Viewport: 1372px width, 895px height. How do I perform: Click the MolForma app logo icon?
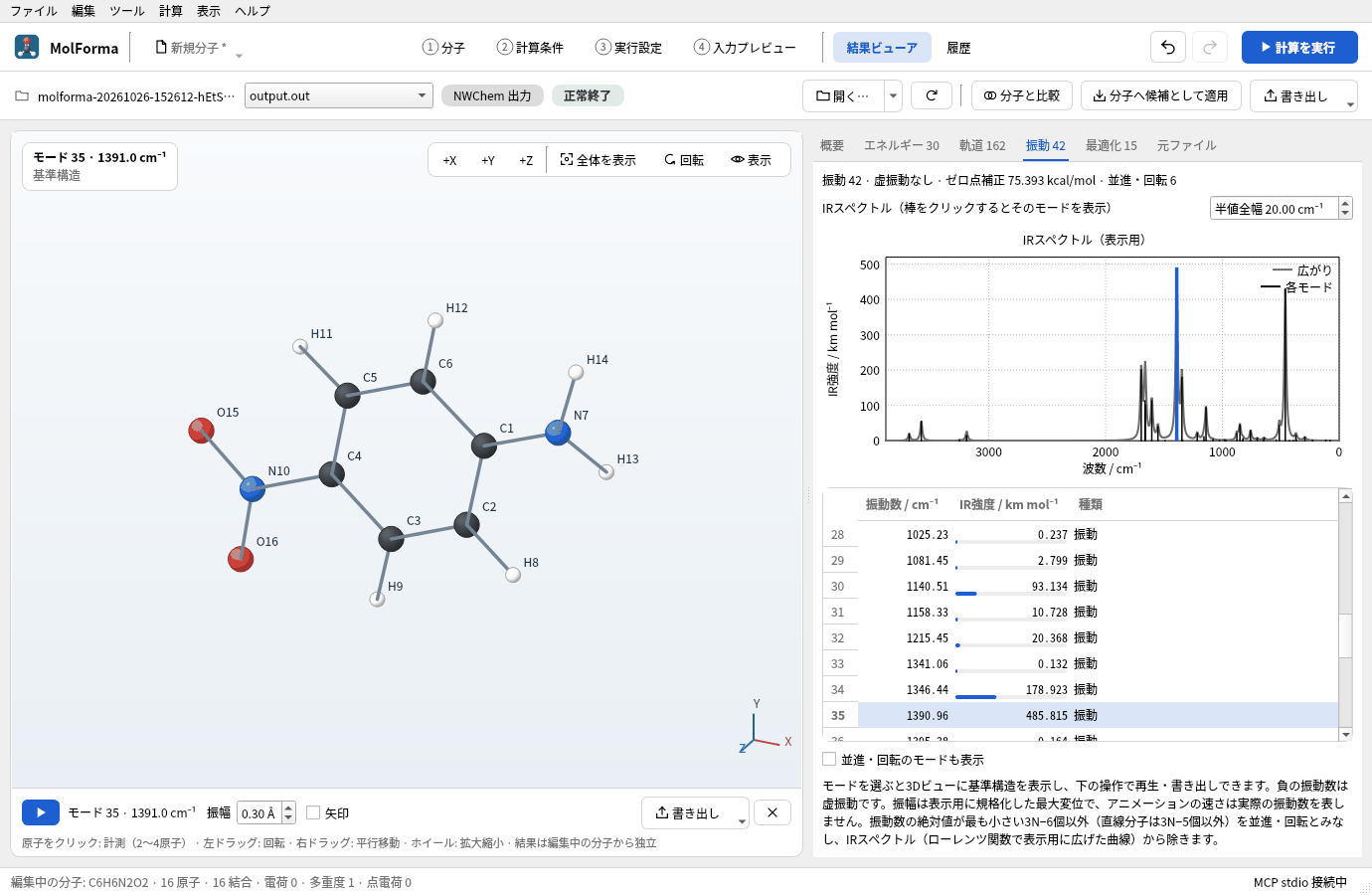point(27,47)
